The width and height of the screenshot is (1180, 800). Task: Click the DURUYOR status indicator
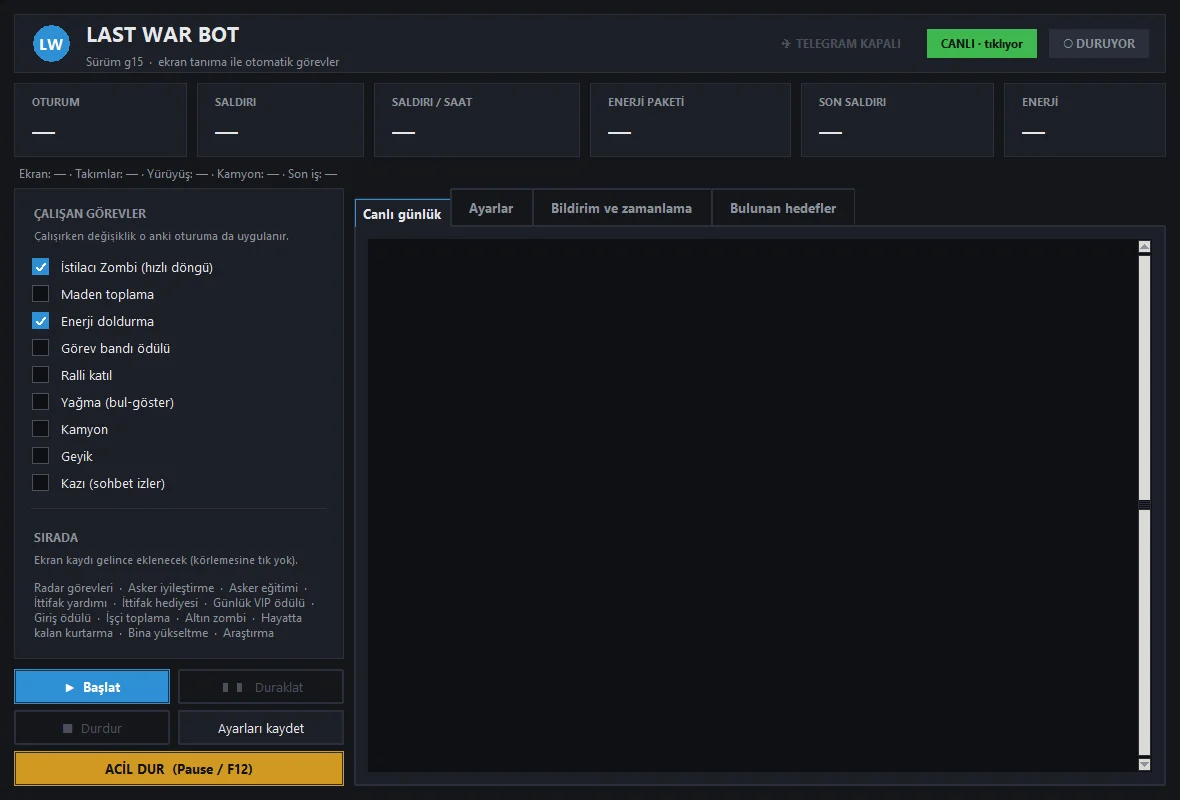[x=1099, y=44]
